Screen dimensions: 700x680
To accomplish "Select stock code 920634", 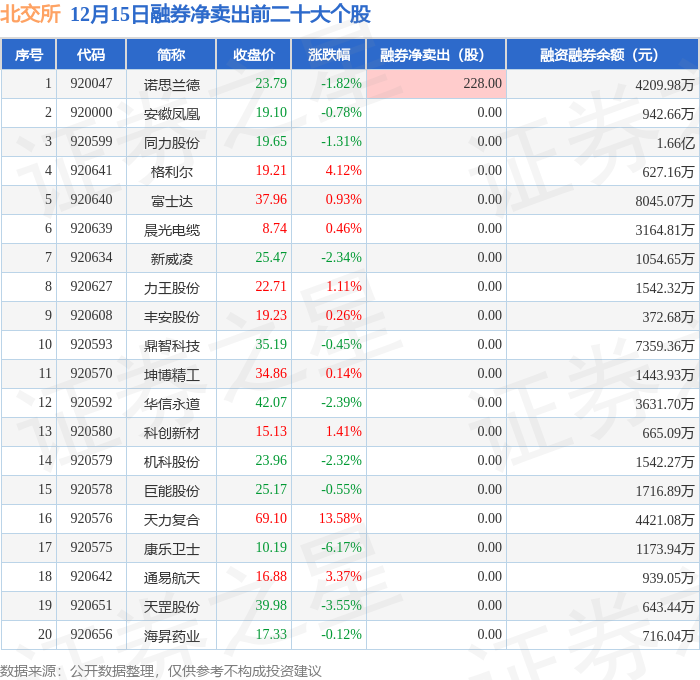I will (91, 258).
